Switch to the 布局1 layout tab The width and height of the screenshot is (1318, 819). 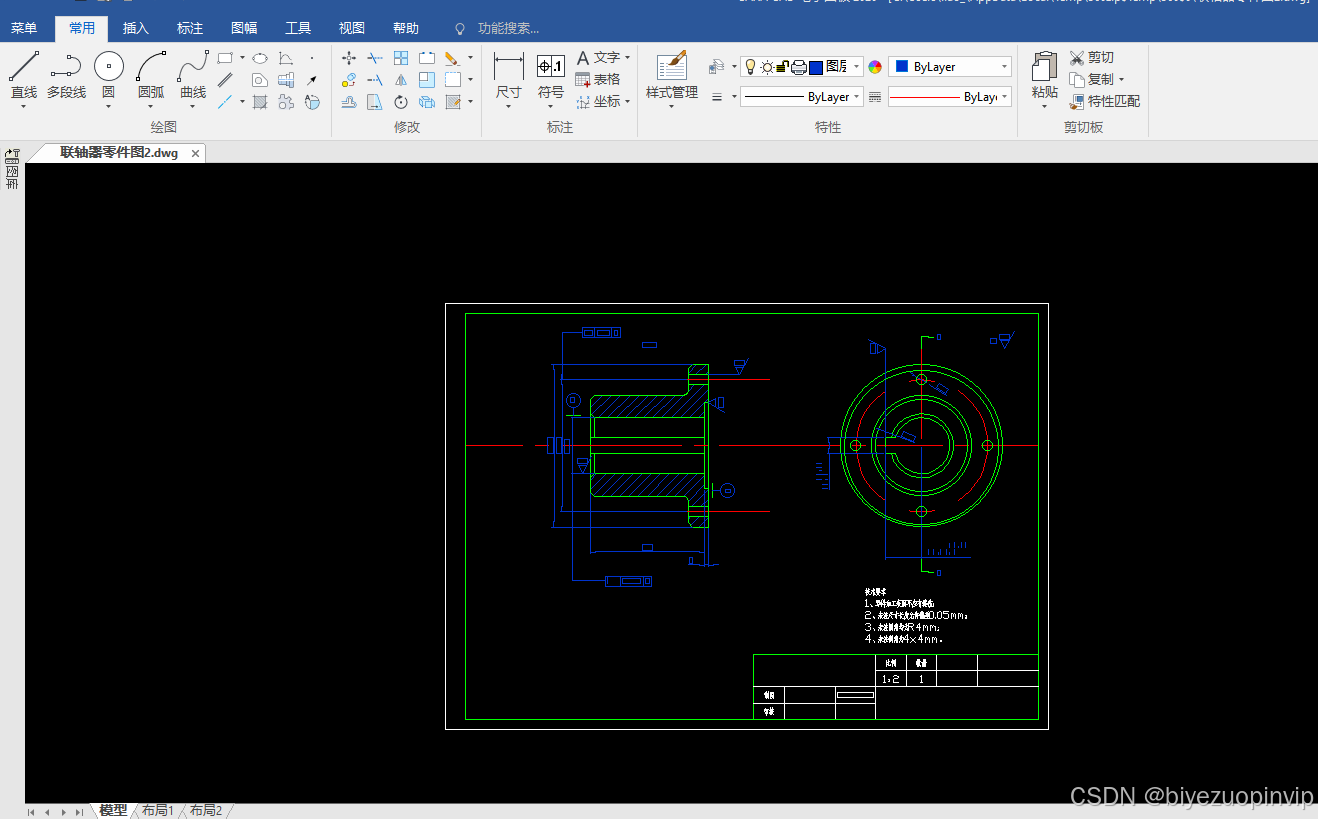pos(158,810)
